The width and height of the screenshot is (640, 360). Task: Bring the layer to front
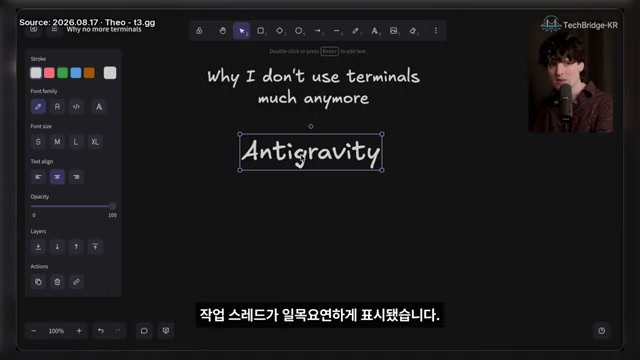95,247
